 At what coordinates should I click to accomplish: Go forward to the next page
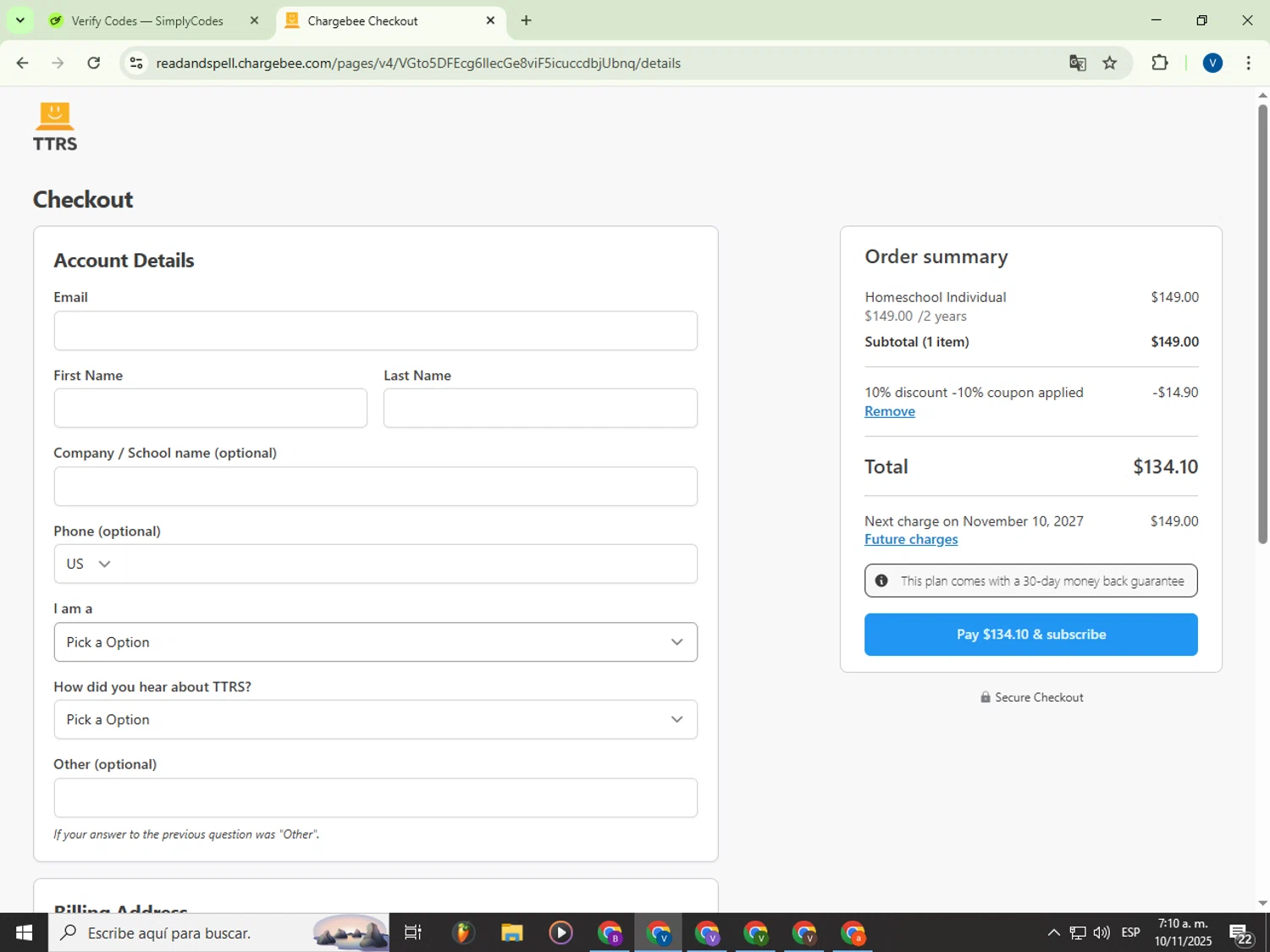(58, 63)
